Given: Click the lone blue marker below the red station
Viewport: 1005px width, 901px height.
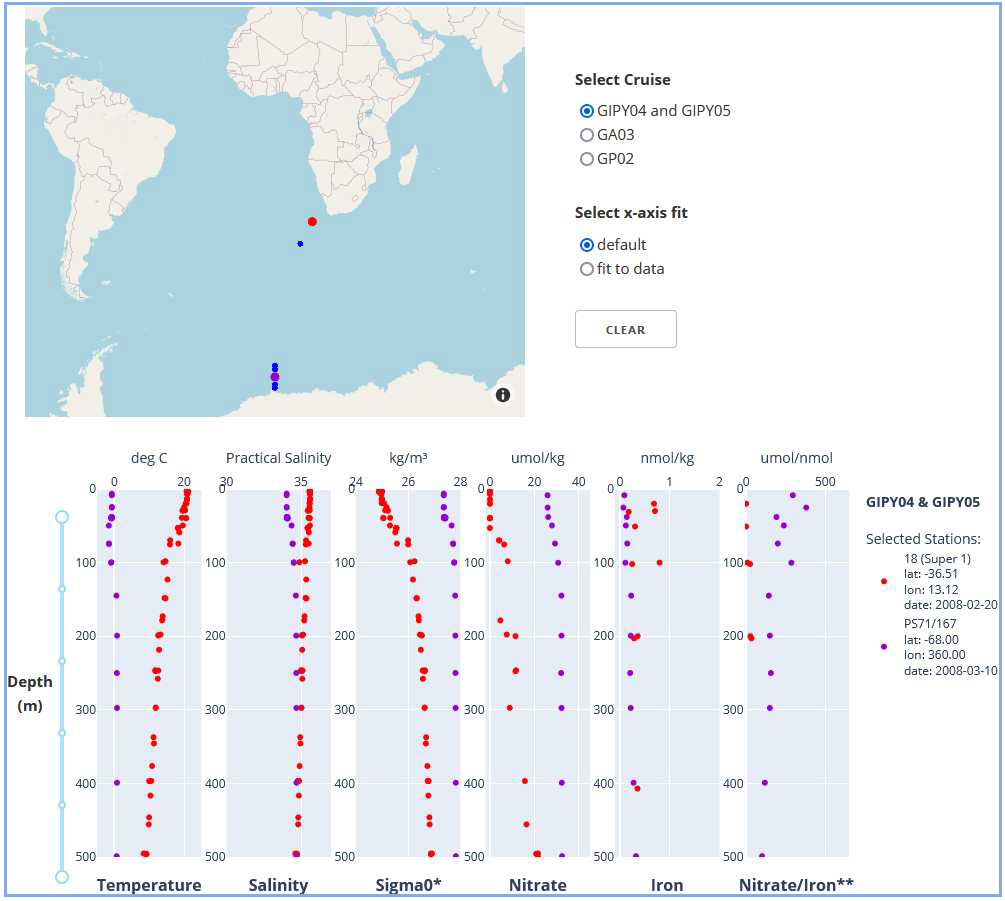Looking at the screenshot, I should point(300,244).
